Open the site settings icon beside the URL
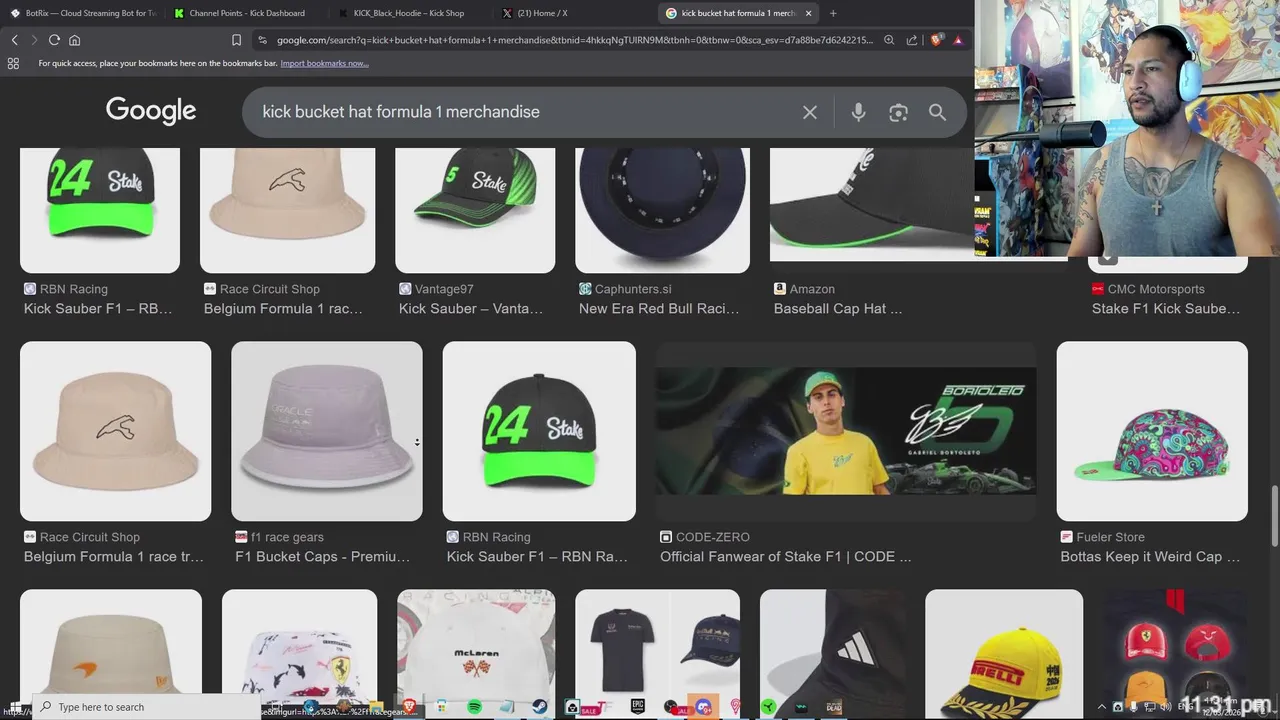1280x720 pixels. pos(262,40)
